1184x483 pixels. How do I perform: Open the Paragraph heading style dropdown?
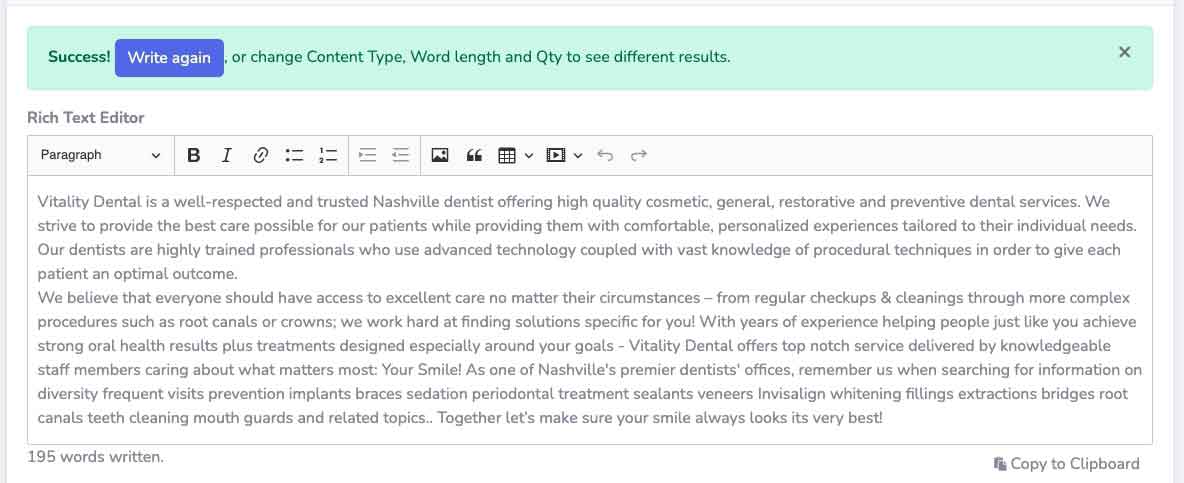click(100, 155)
